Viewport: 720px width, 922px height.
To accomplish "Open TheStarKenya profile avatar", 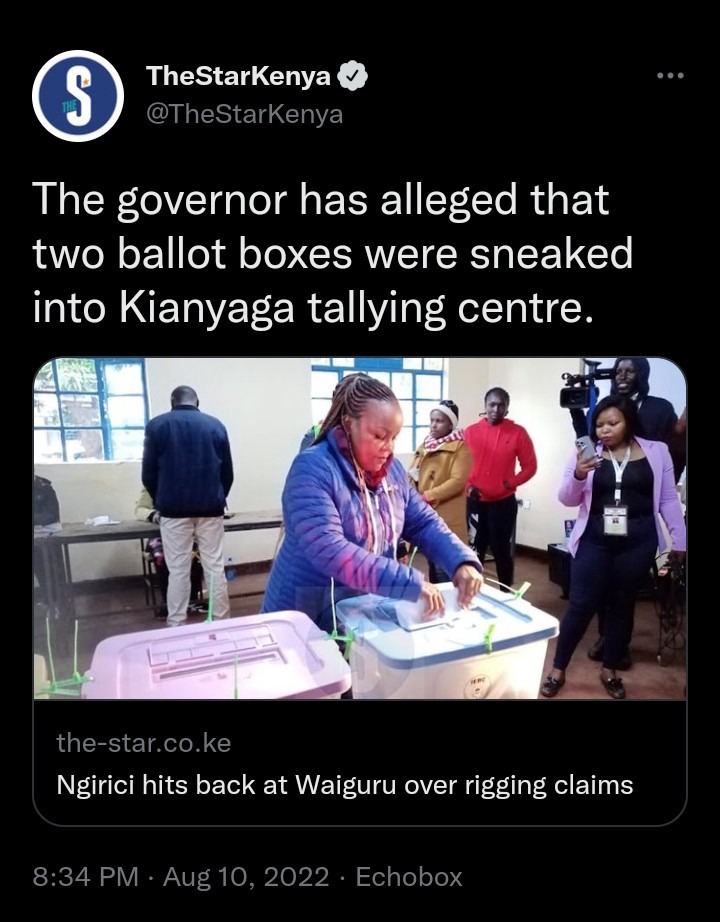I will click(x=78, y=96).
